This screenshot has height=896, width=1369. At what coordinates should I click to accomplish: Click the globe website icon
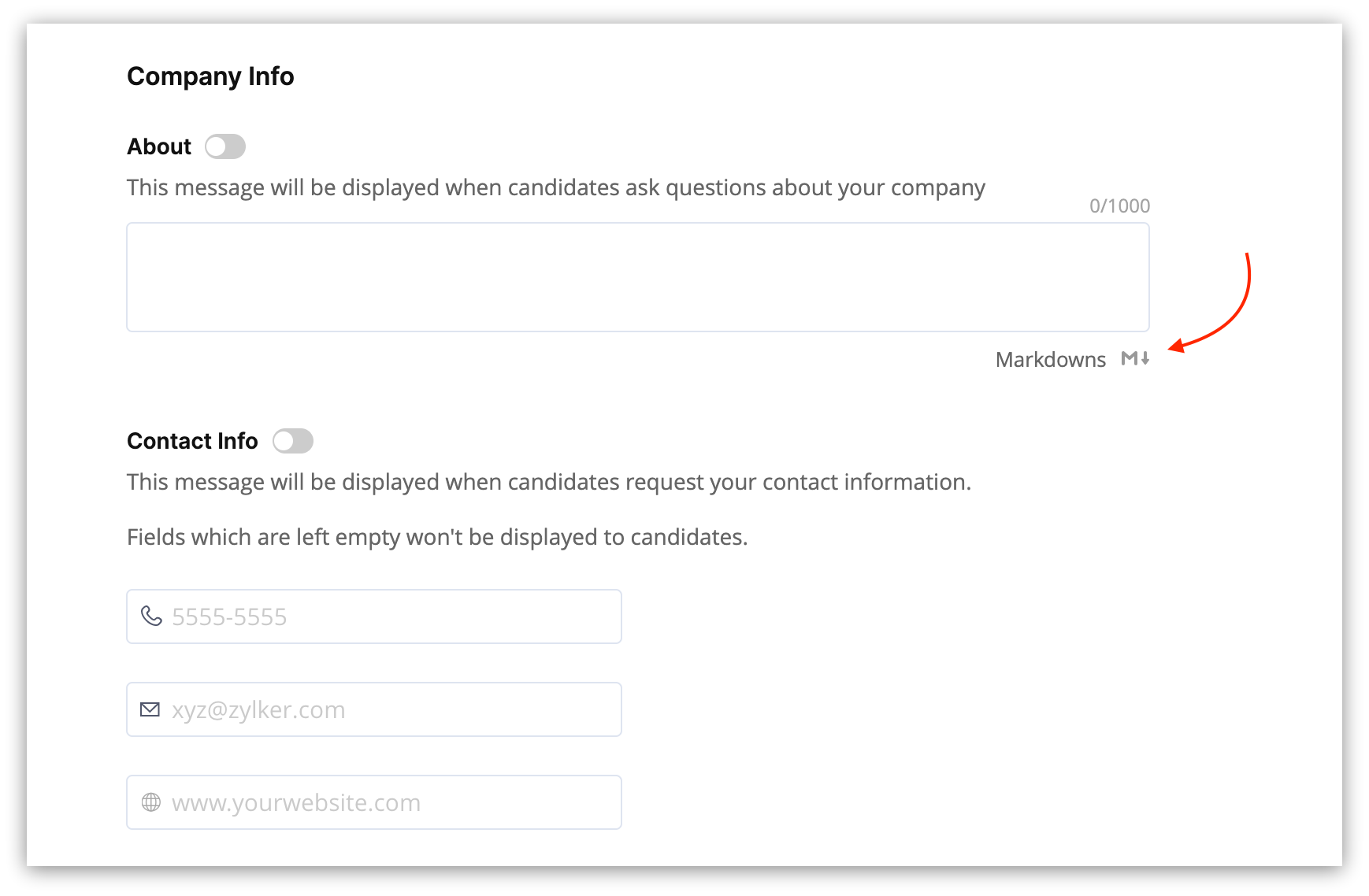pos(150,802)
